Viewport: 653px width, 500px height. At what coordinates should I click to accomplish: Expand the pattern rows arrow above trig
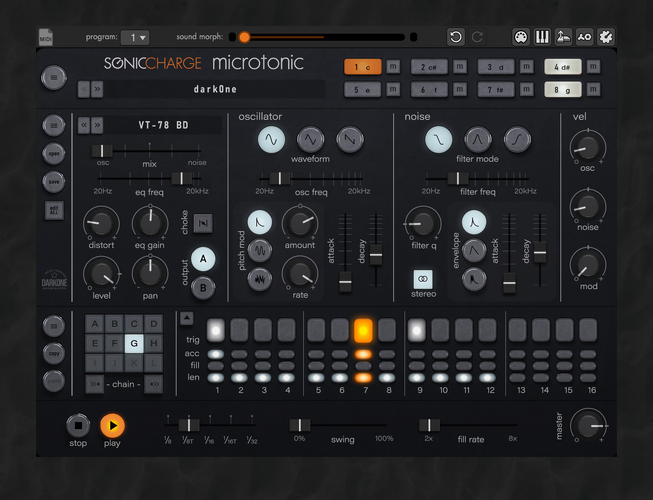pos(187,318)
